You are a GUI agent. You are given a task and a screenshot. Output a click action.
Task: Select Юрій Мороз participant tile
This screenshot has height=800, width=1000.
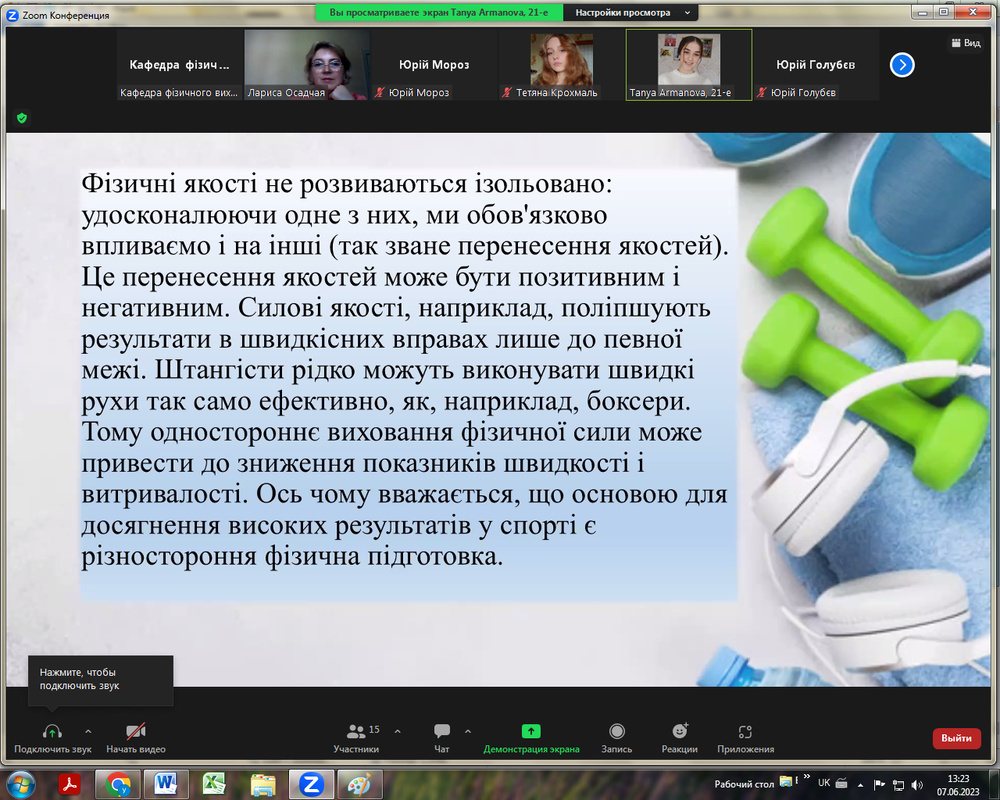[434, 64]
